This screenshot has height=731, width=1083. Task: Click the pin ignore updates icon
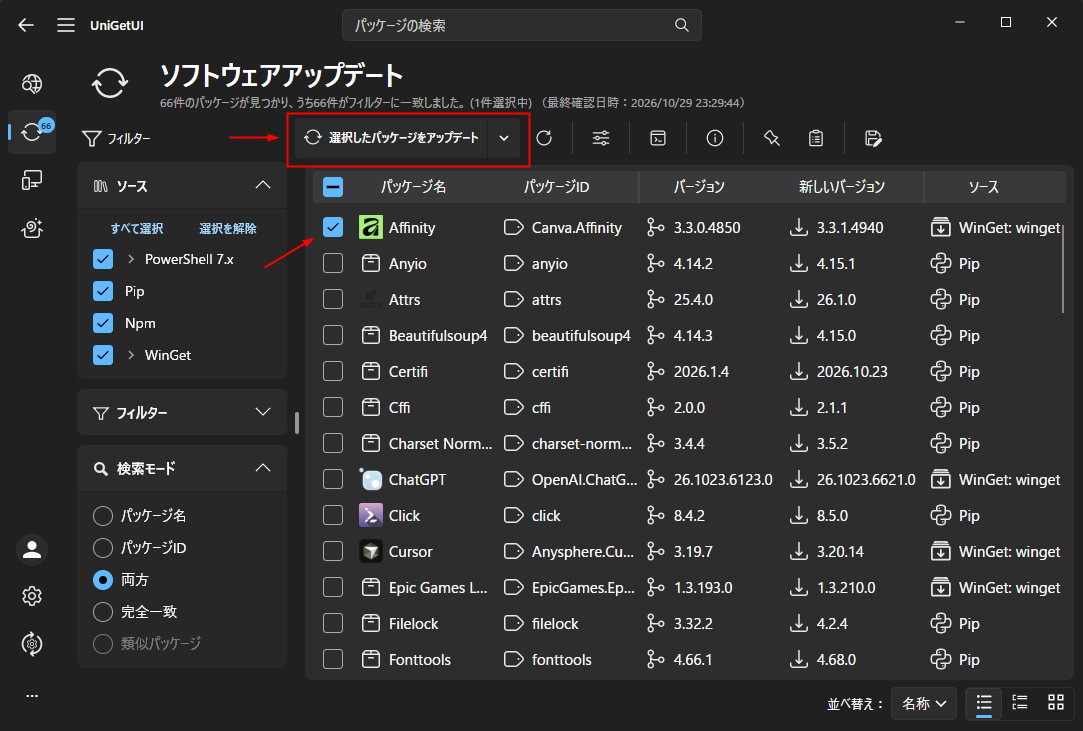click(771, 138)
